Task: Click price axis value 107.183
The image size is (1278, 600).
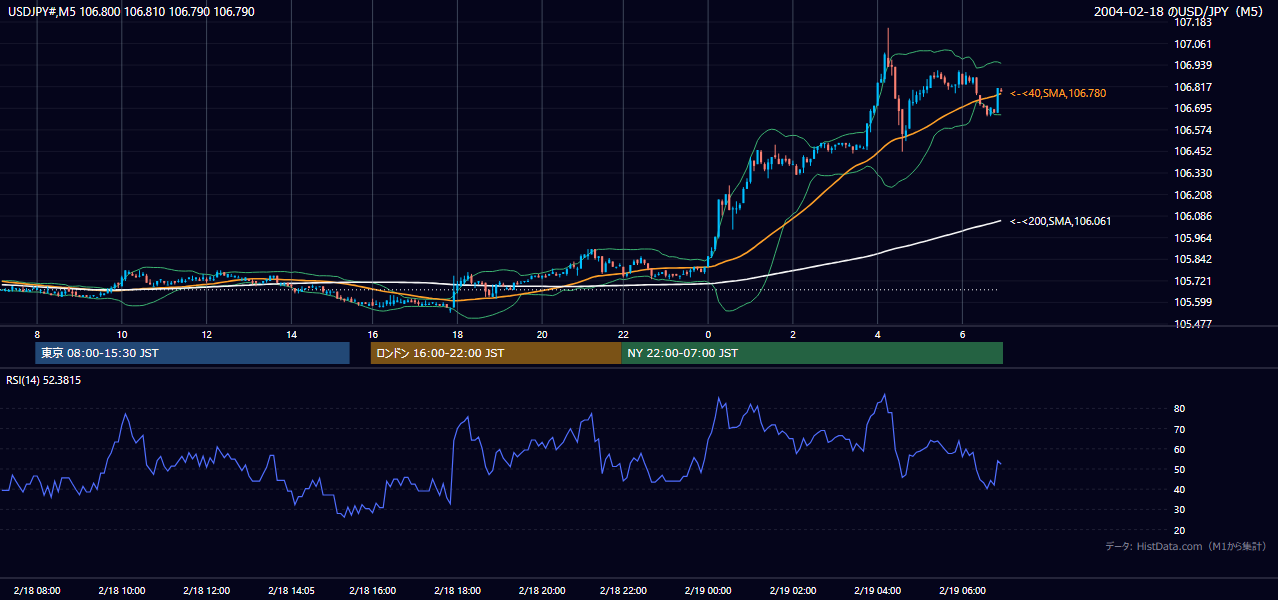Action: pyautogui.click(x=1193, y=22)
